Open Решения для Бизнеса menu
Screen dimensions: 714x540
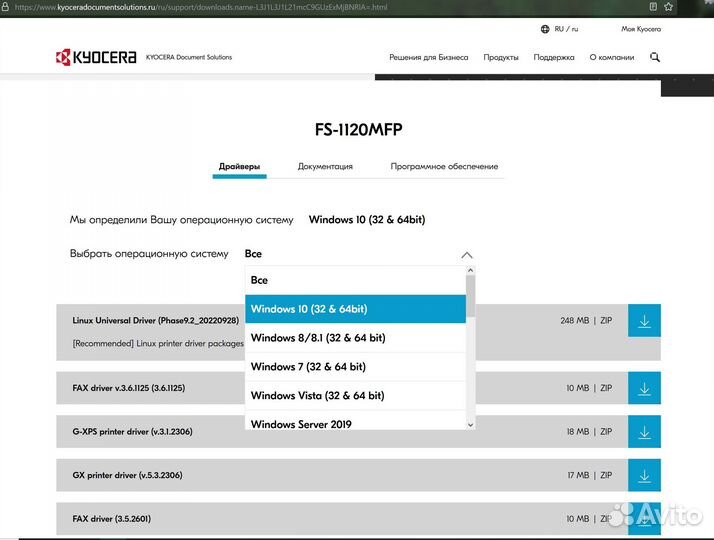click(x=428, y=57)
